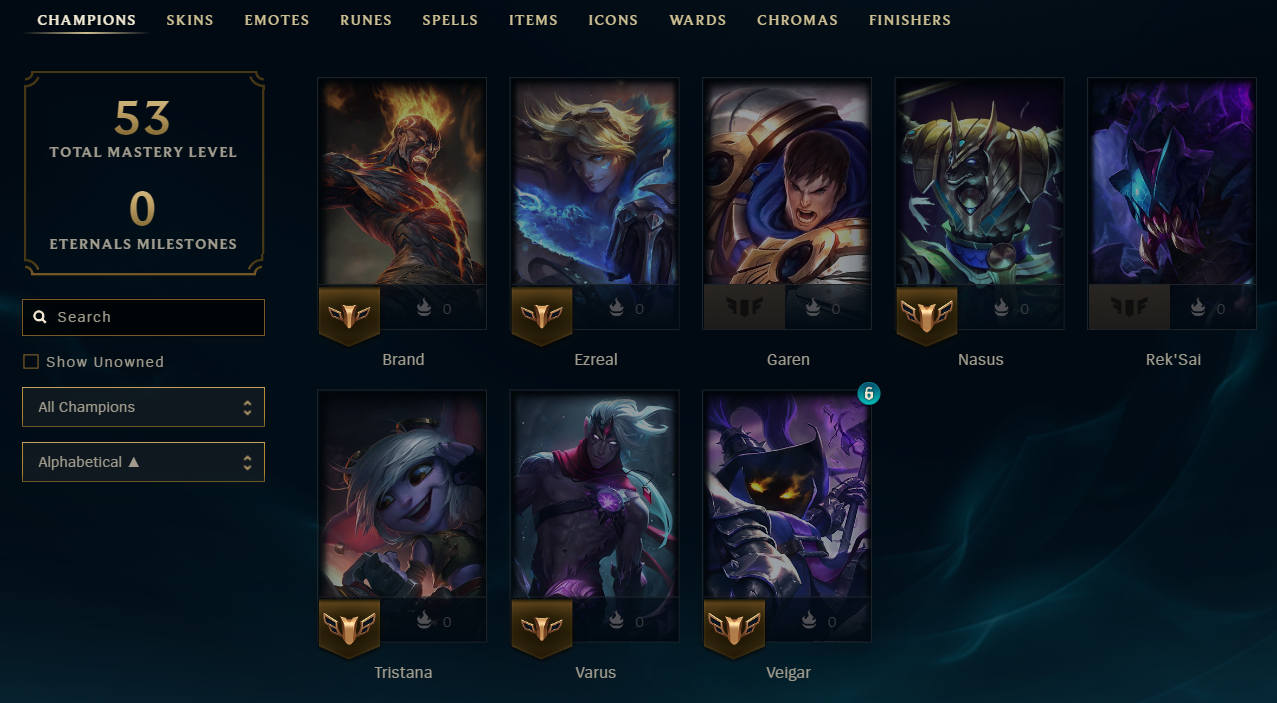Open the Veigar champion card

click(x=787, y=517)
